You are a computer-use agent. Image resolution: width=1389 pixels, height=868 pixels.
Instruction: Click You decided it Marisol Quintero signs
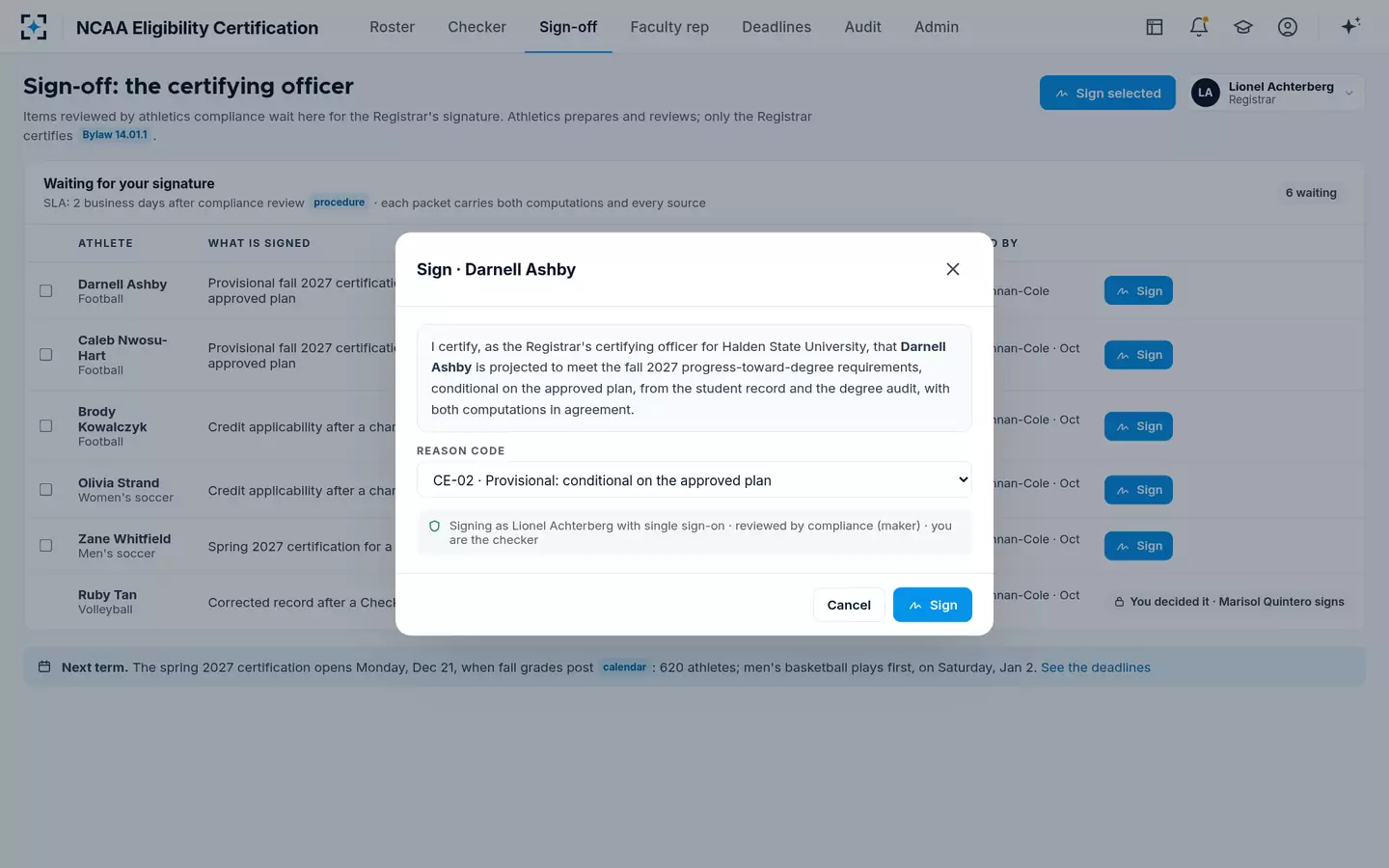1229,602
